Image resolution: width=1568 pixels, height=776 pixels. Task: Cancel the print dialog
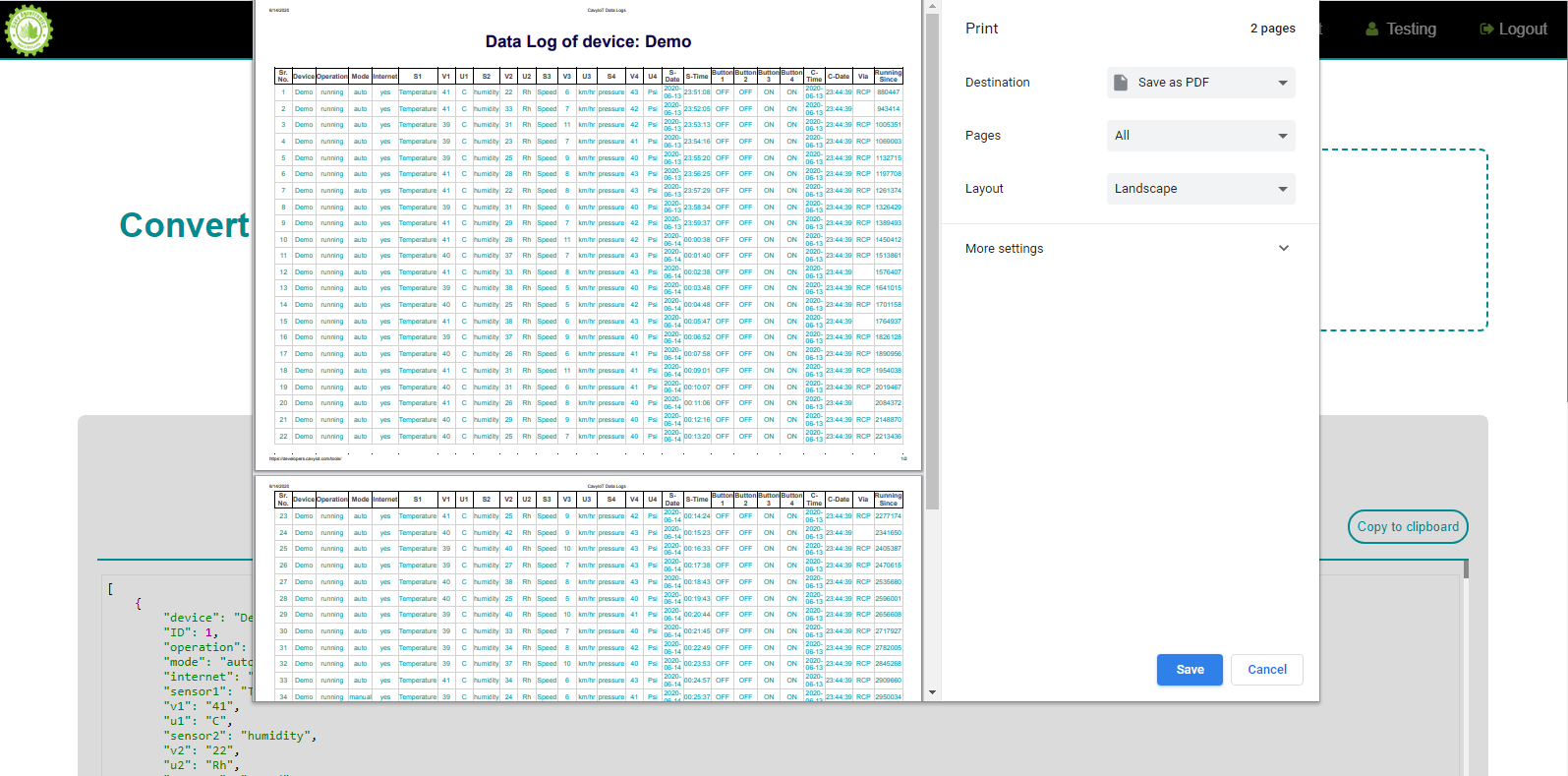click(x=1266, y=670)
